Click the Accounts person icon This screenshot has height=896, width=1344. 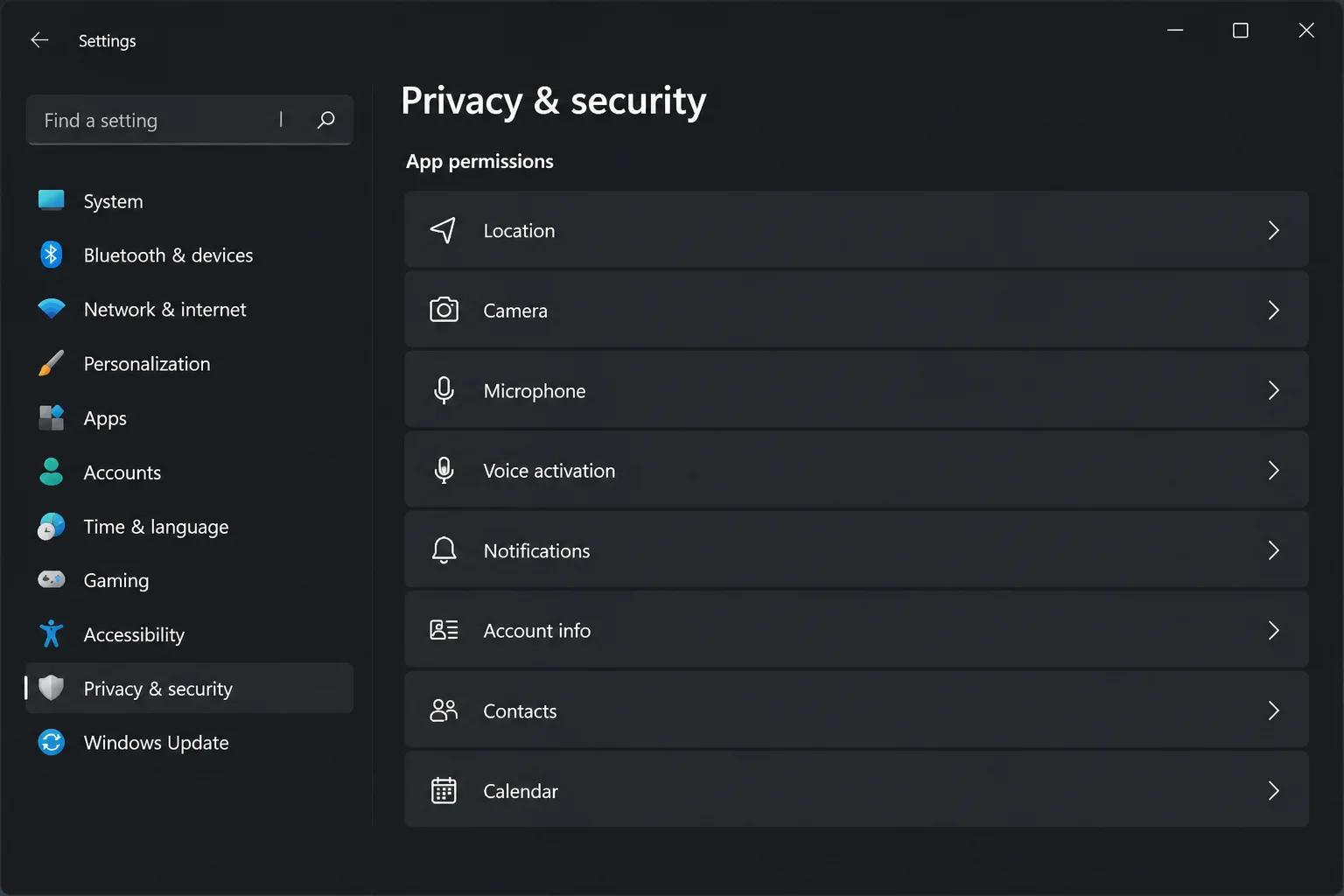(x=52, y=472)
